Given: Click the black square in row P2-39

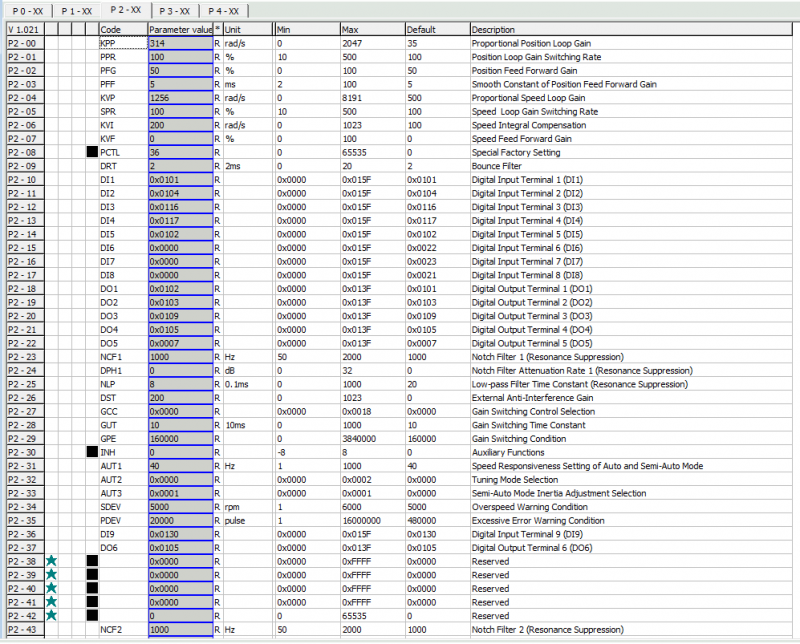Looking at the screenshot, I should pyautogui.click(x=91, y=576).
